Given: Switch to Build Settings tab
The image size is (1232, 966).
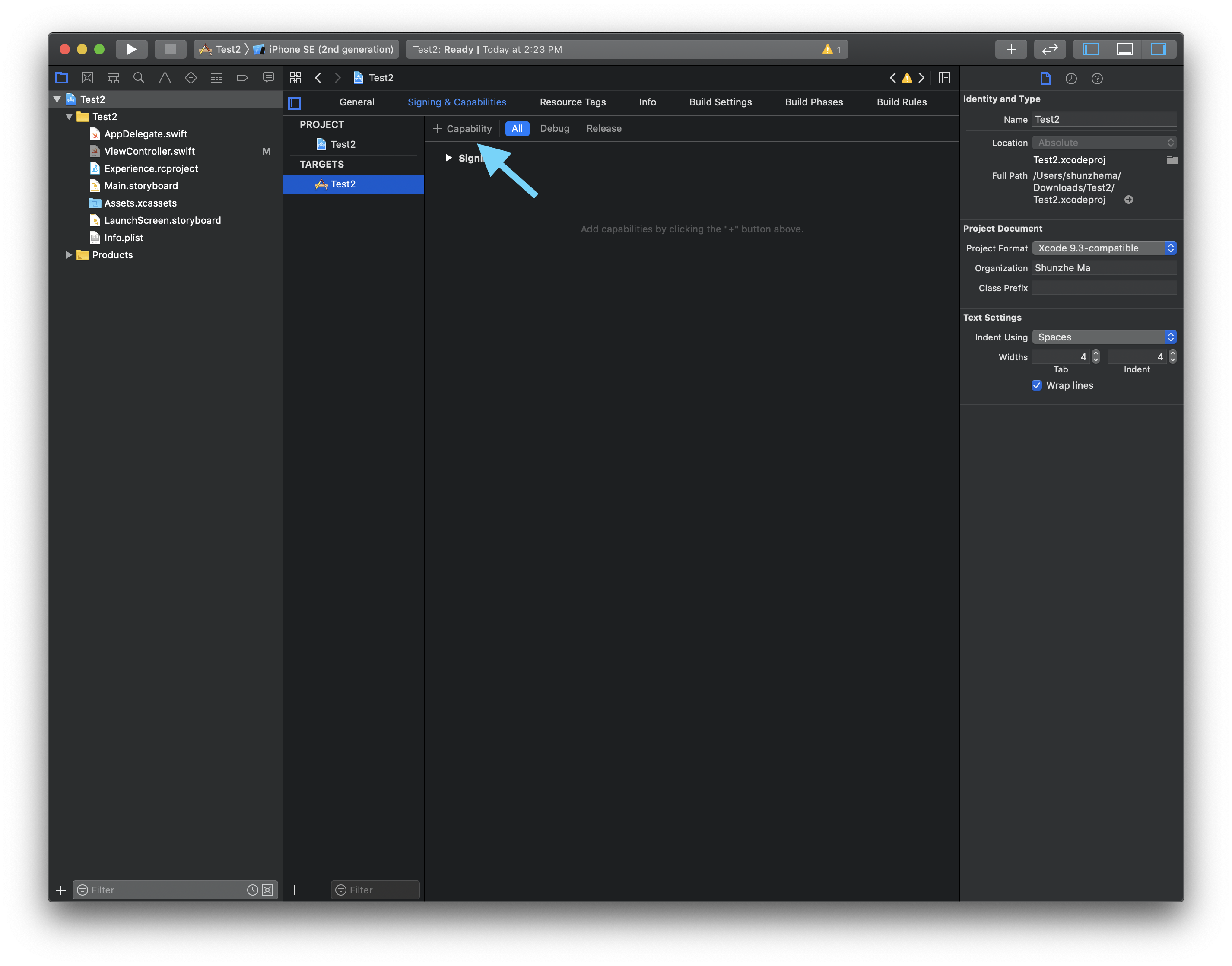Looking at the screenshot, I should click(720, 102).
